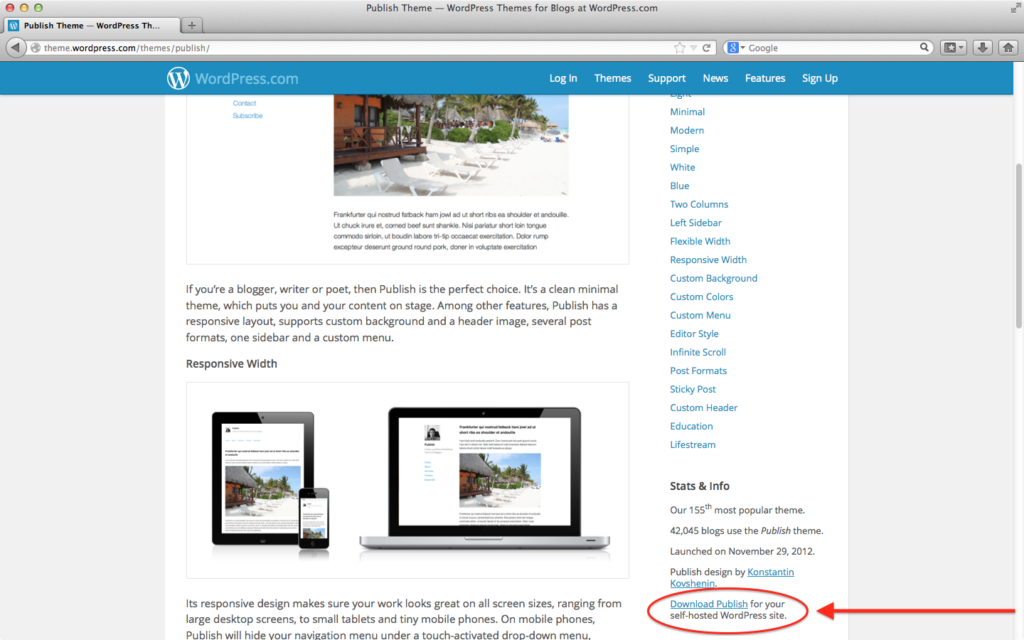
Task: Click the 'Our 155th most popular theme' text
Action: click(737, 509)
